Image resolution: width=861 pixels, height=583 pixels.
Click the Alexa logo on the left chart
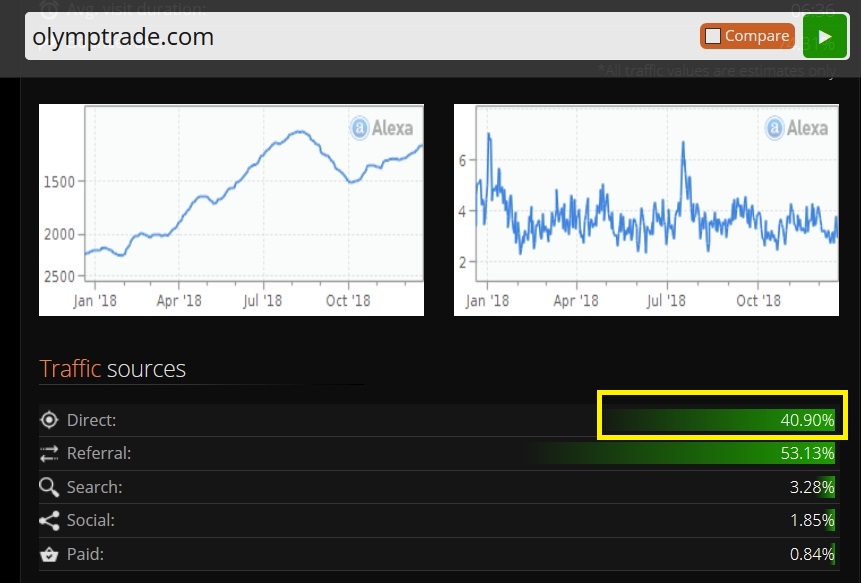(x=382, y=128)
